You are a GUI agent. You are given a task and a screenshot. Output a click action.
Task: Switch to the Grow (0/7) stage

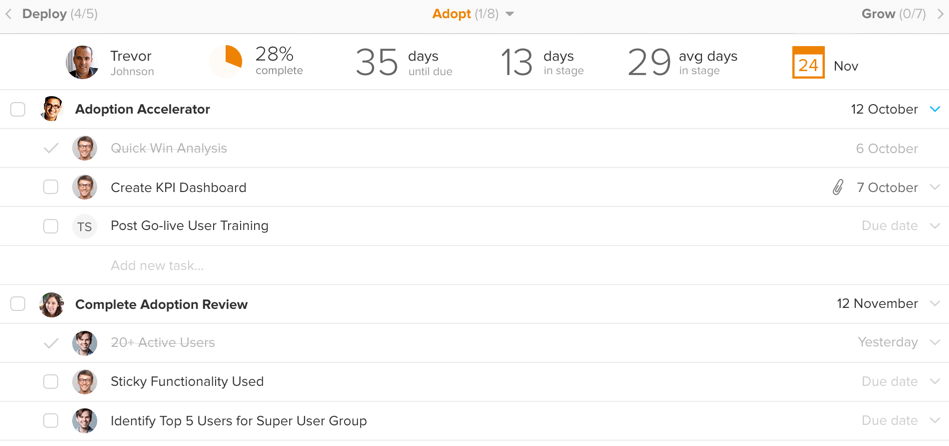pos(893,14)
